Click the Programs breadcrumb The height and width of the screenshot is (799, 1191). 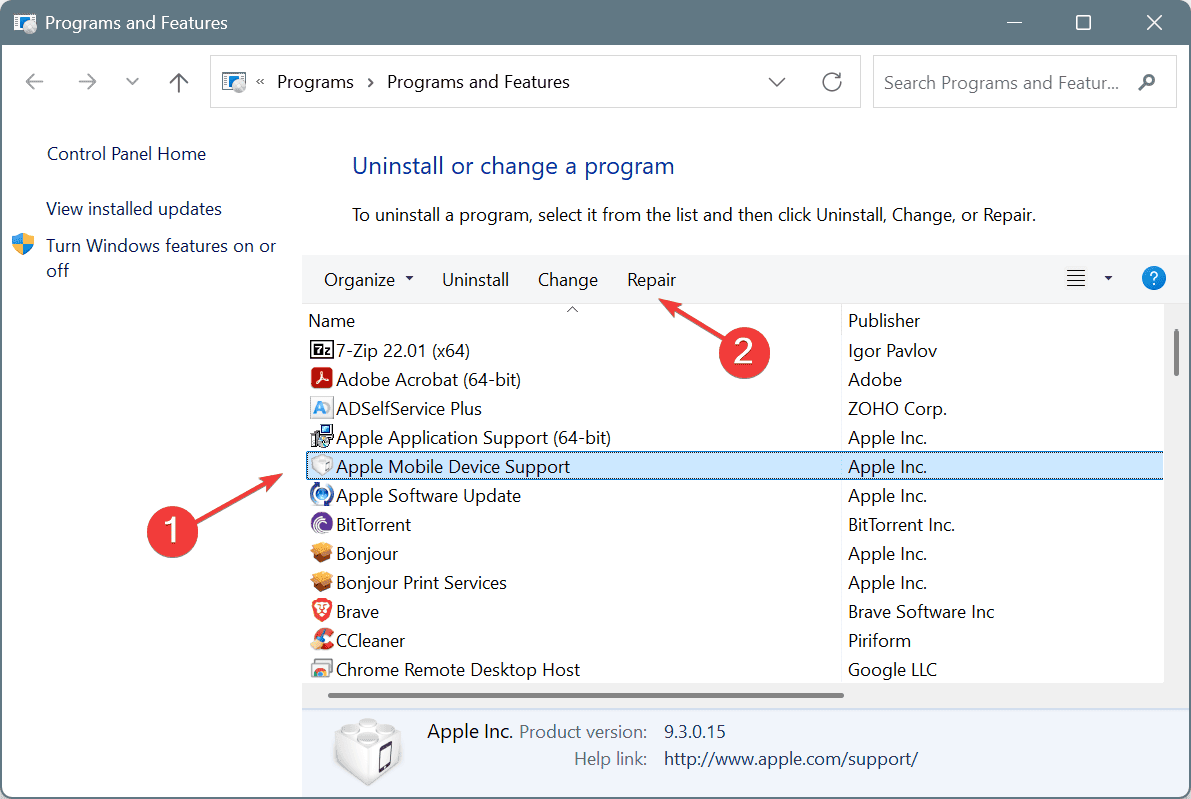tap(315, 82)
